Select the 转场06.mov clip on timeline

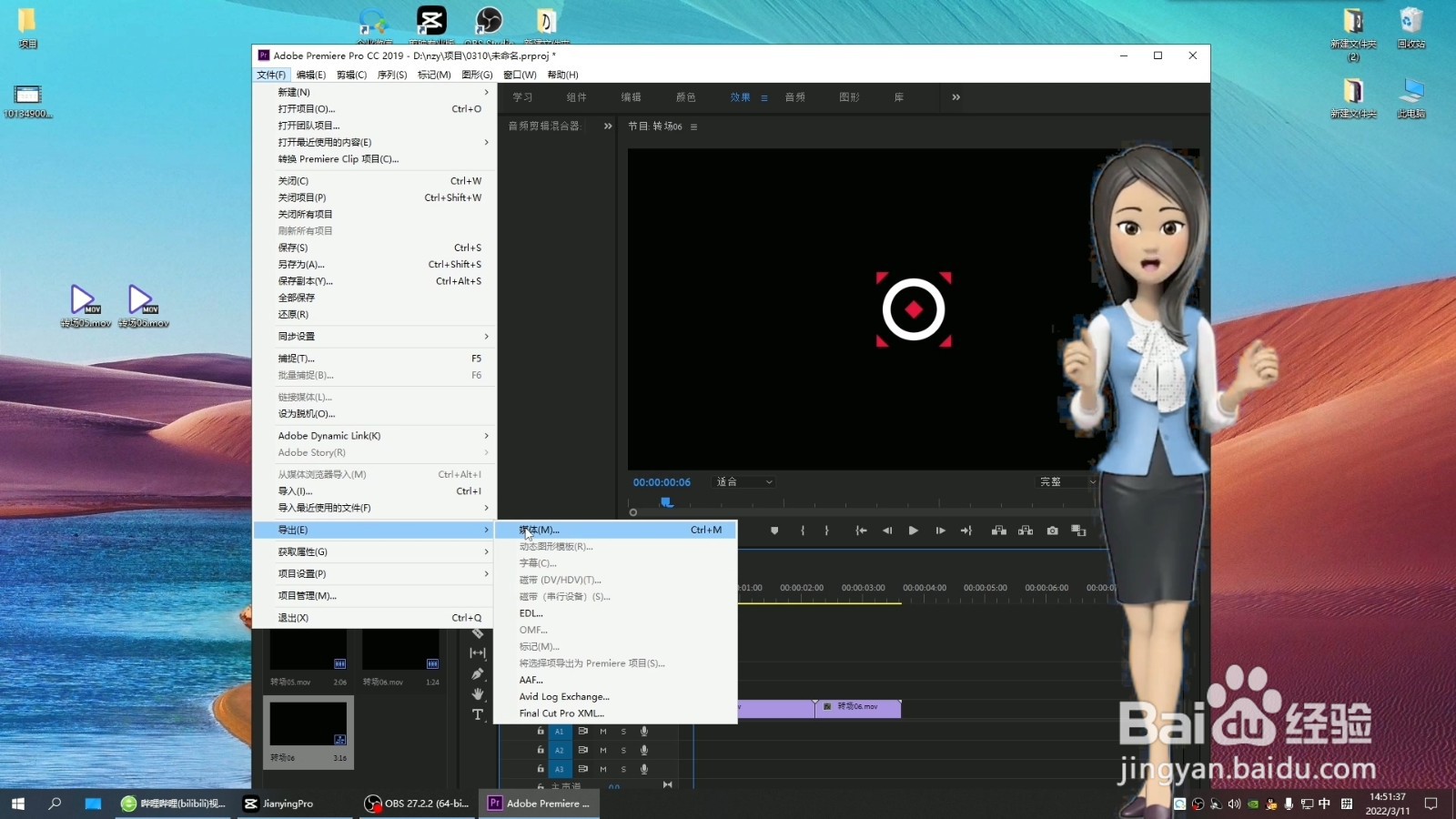pos(858,707)
